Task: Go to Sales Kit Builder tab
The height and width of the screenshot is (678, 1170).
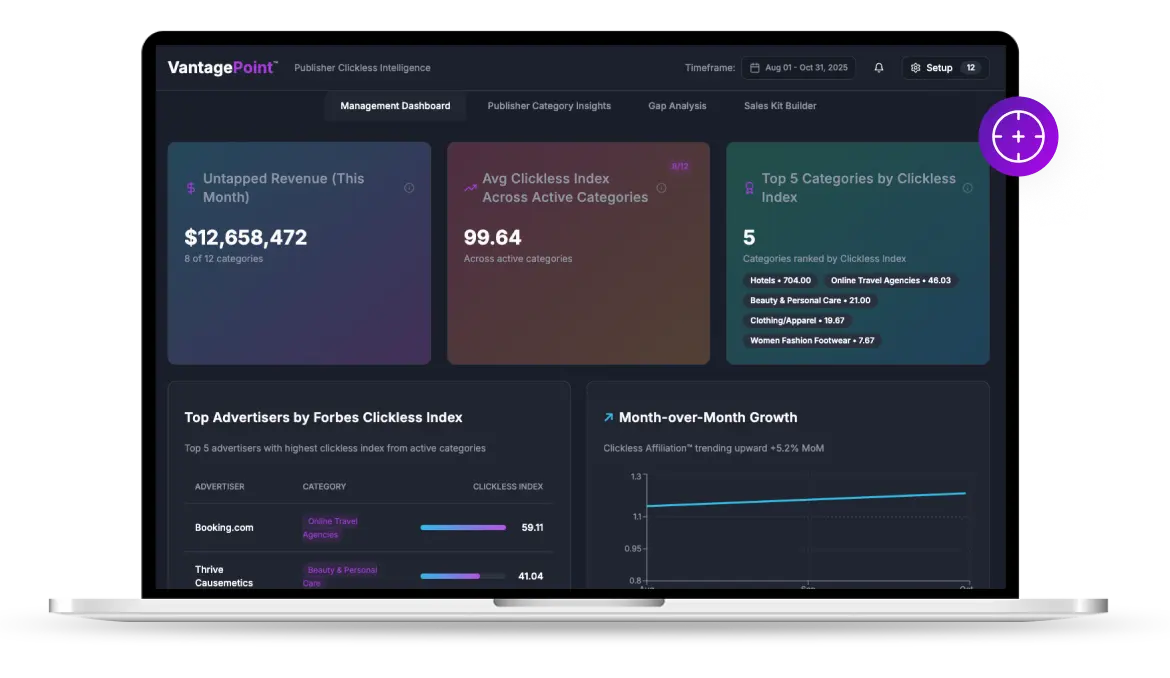Action: [780, 106]
